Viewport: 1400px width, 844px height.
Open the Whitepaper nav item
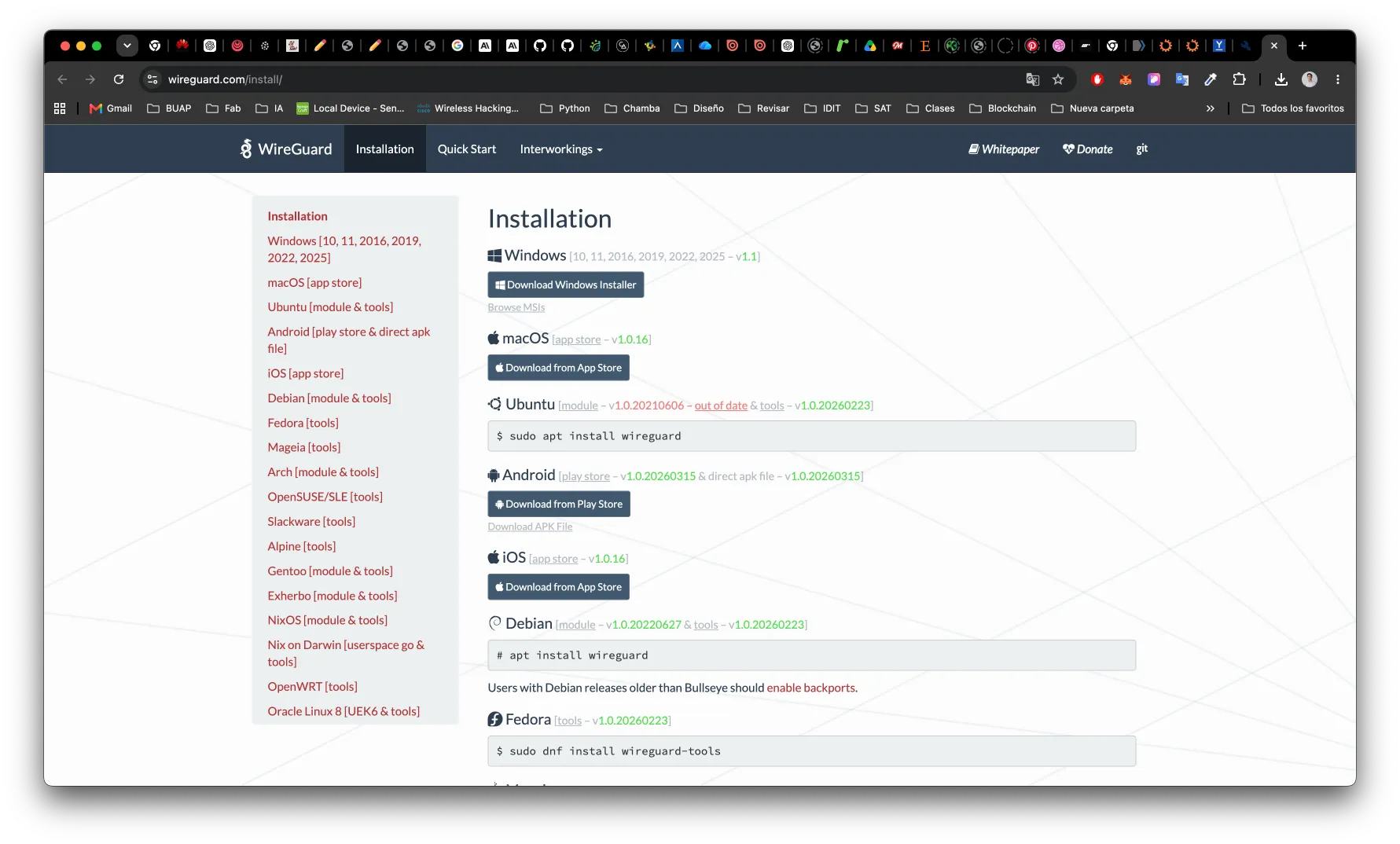tap(1004, 149)
